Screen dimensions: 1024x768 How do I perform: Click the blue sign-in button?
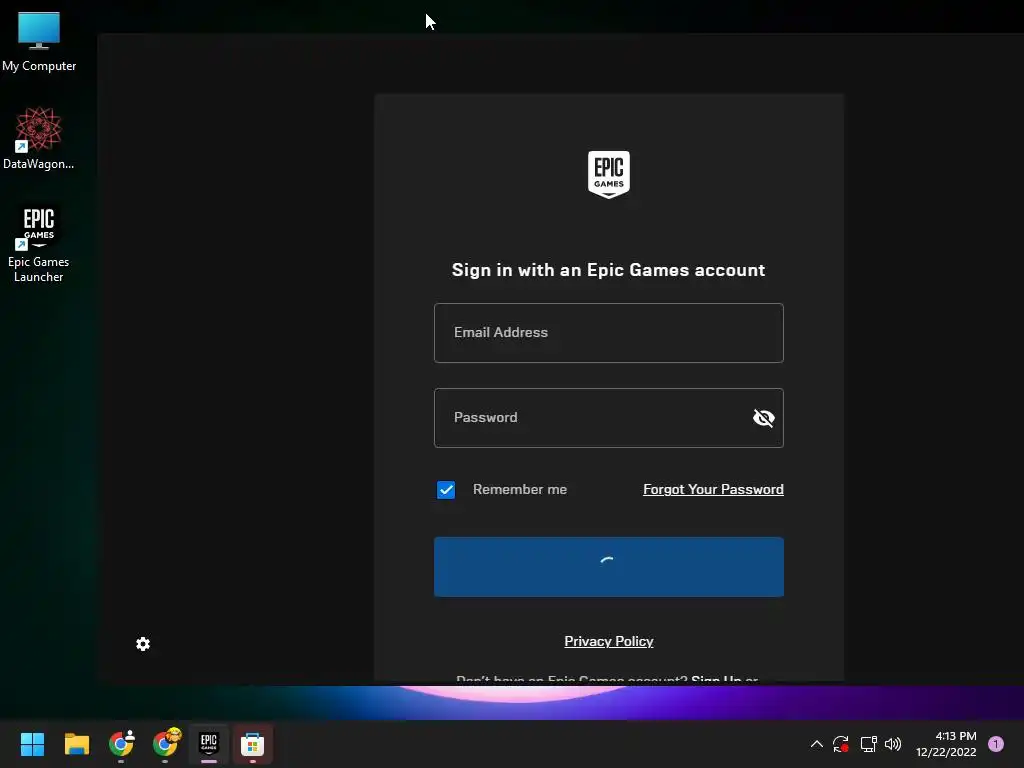[x=609, y=567]
